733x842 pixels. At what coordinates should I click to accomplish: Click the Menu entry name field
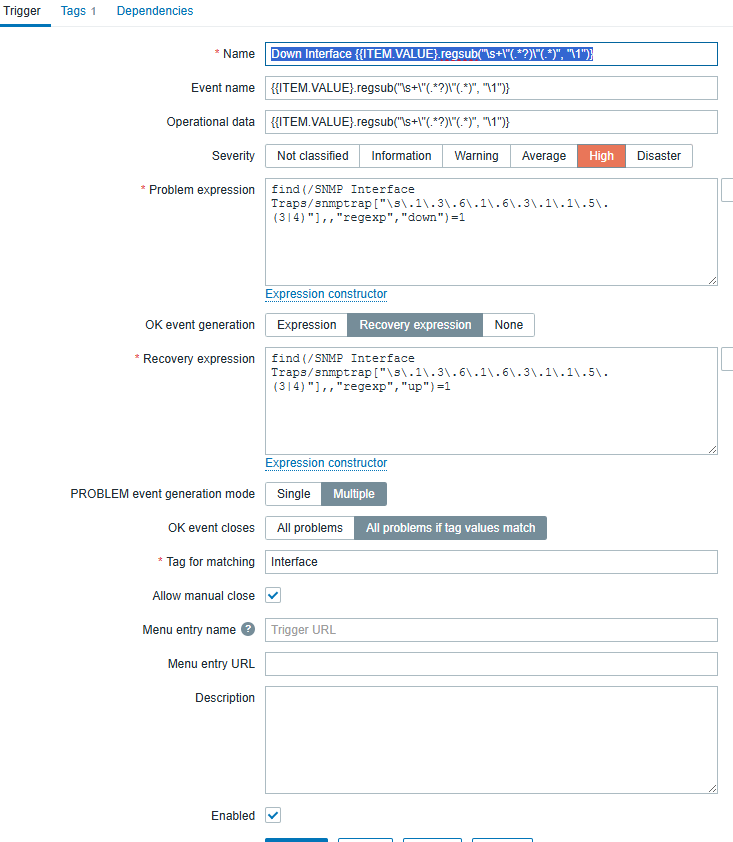pyautogui.click(x=491, y=629)
